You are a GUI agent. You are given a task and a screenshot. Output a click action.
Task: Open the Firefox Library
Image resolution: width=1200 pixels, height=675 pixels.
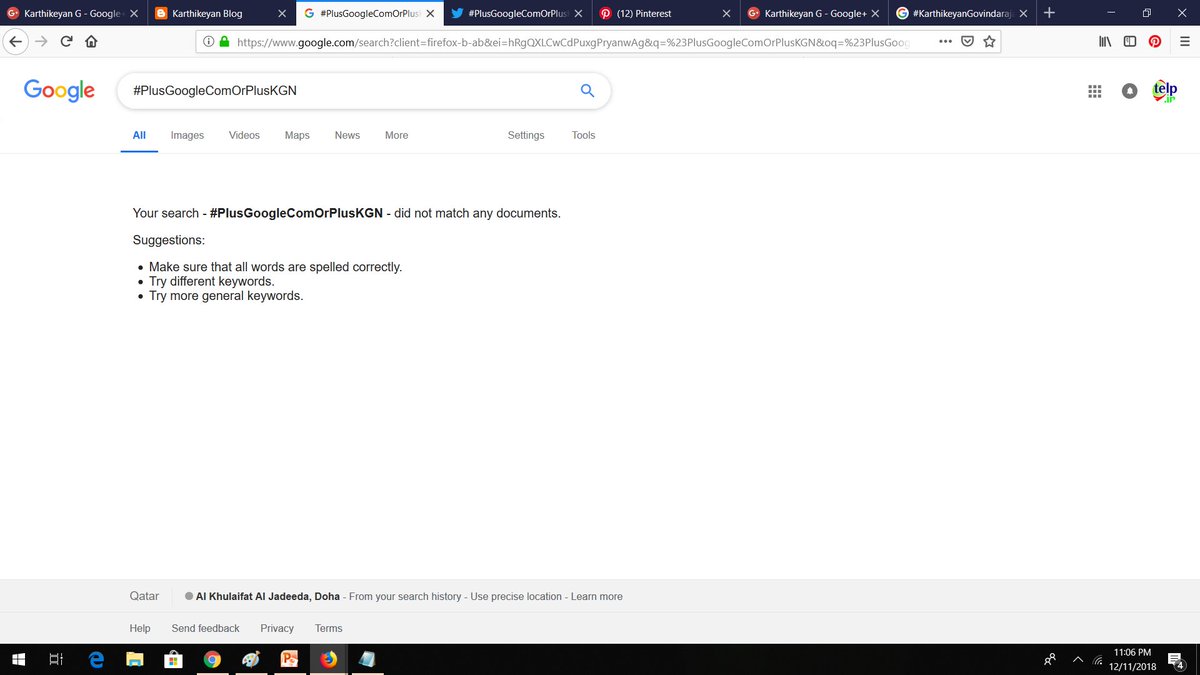[x=1106, y=41]
